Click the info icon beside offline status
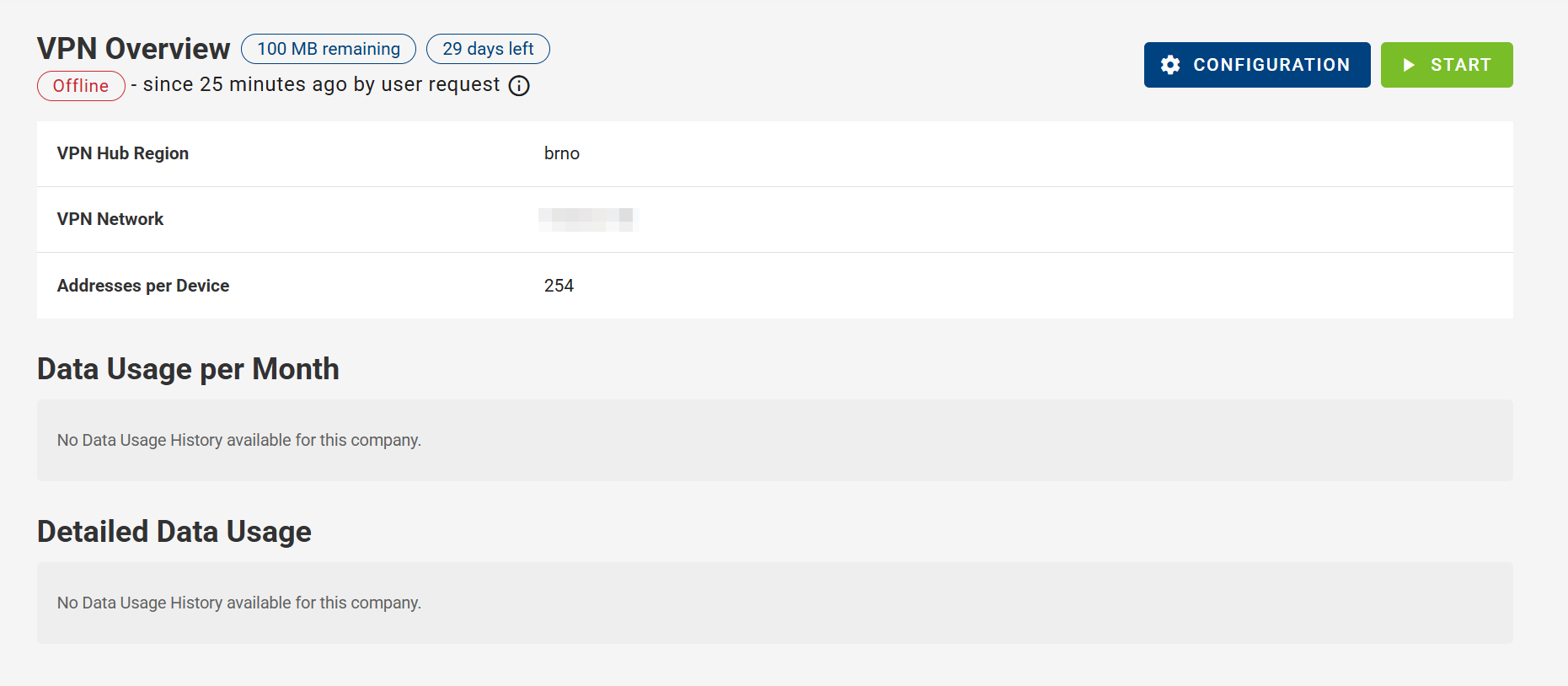This screenshot has height=686, width=1568. [519, 86]
